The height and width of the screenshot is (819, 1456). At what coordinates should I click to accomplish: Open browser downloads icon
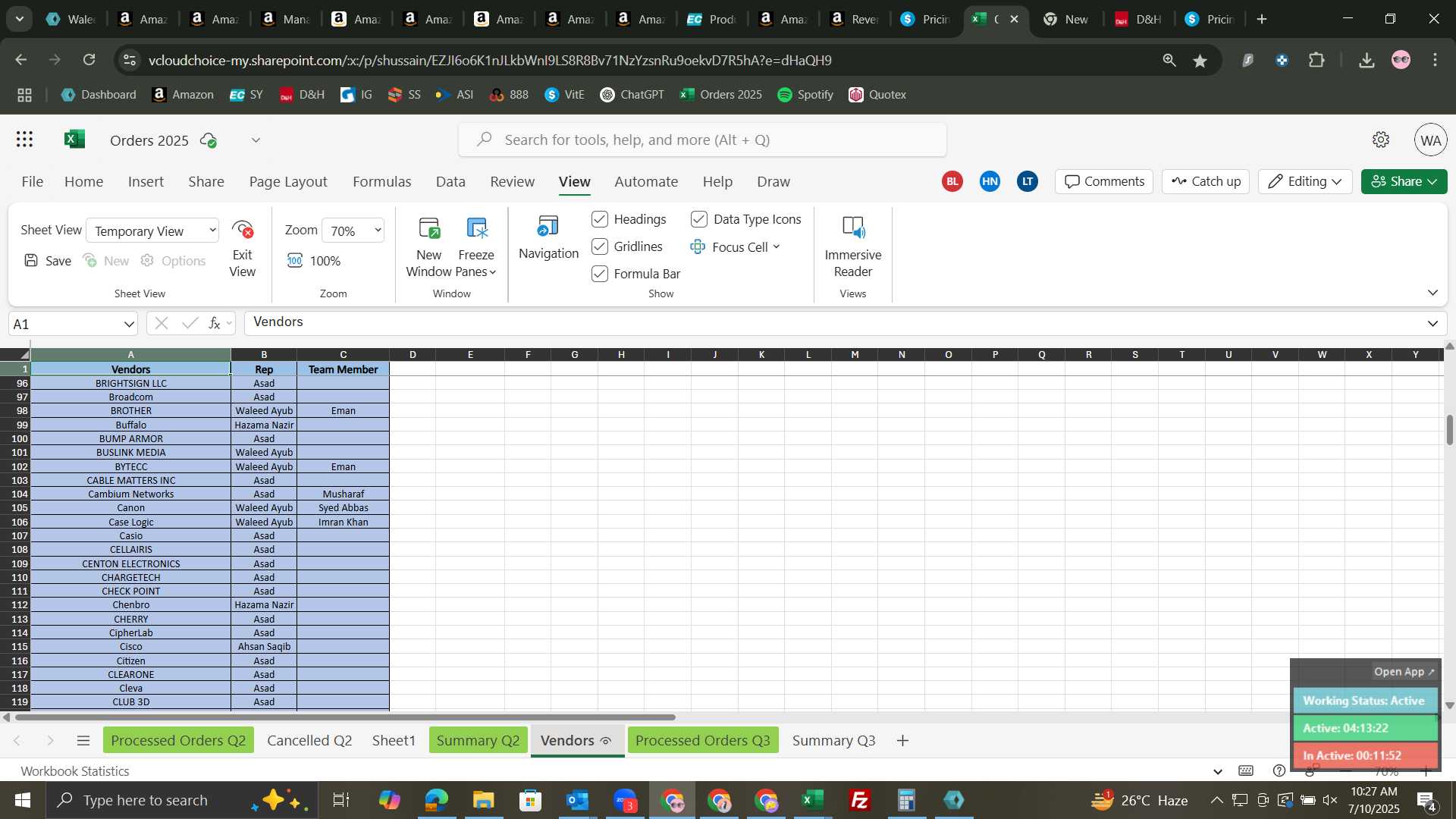click(1367, 60)
